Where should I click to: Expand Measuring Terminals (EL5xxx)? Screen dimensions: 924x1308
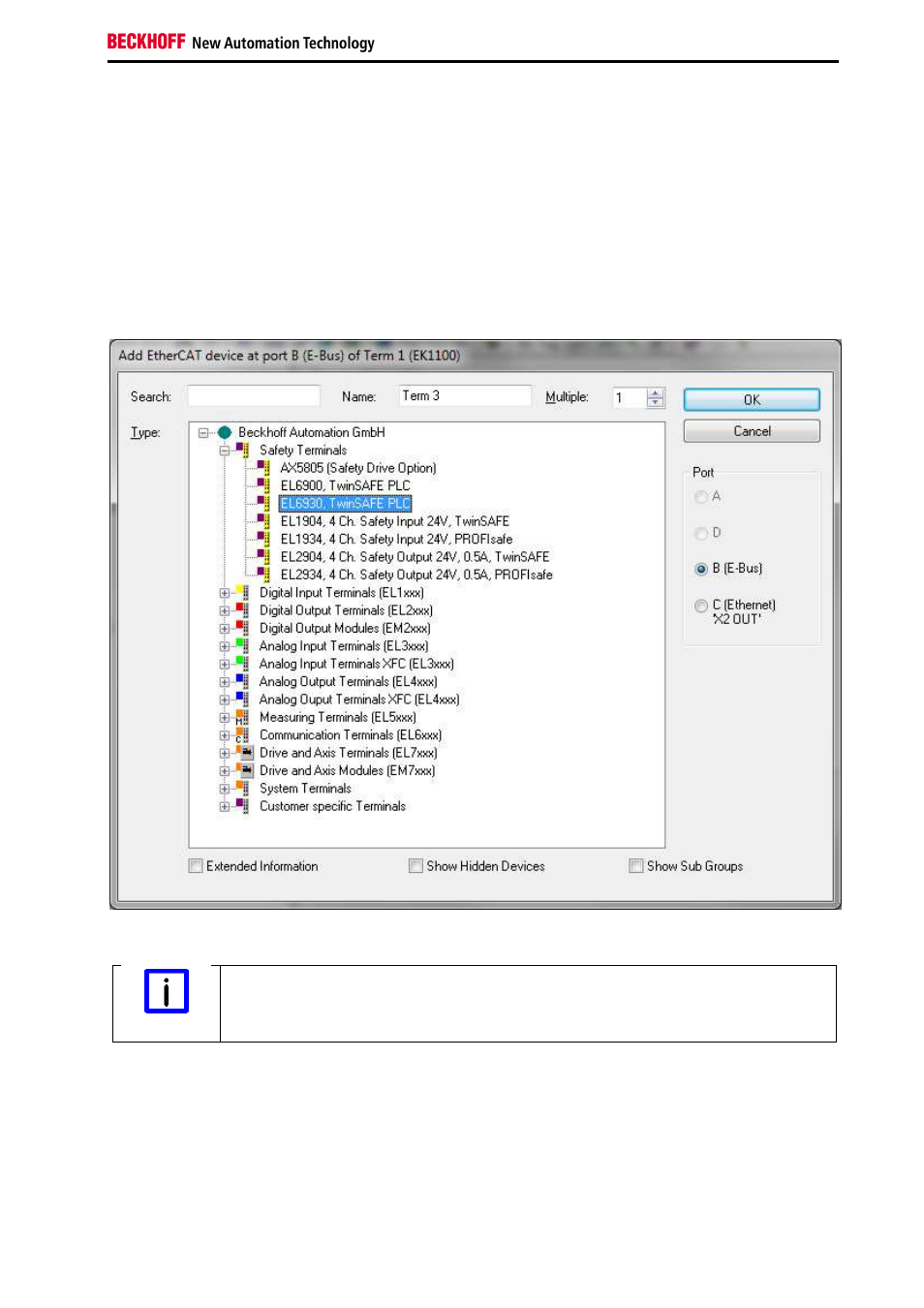224,718
